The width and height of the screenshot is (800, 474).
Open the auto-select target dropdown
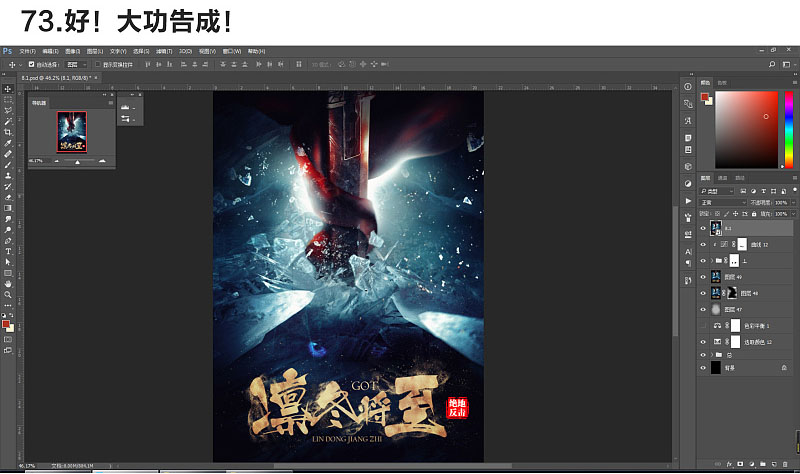pos(77,64)
